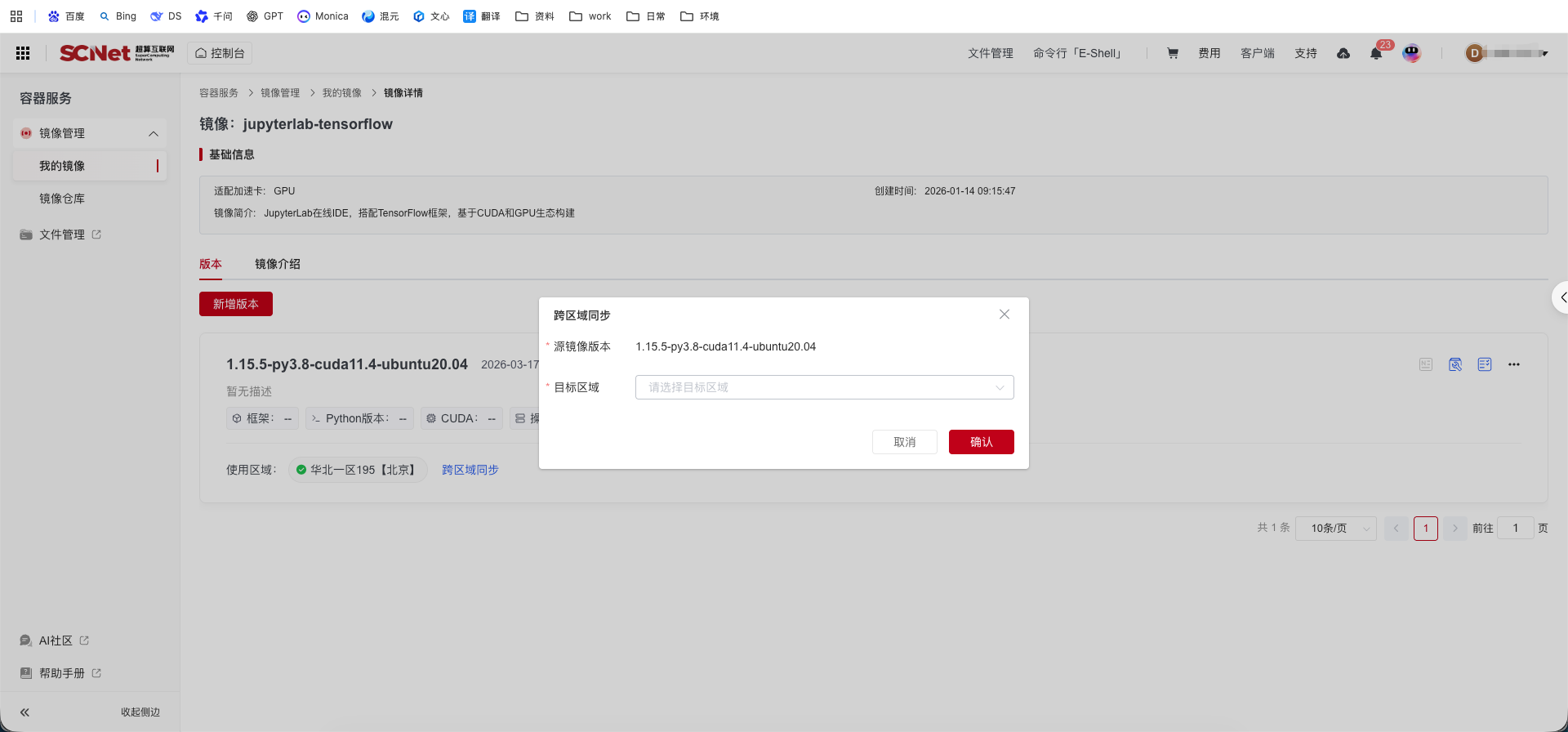Open the Bing bookmark
Viewport: 1568px width, 732px height.
pyautogui.click(x=118, y=16)
